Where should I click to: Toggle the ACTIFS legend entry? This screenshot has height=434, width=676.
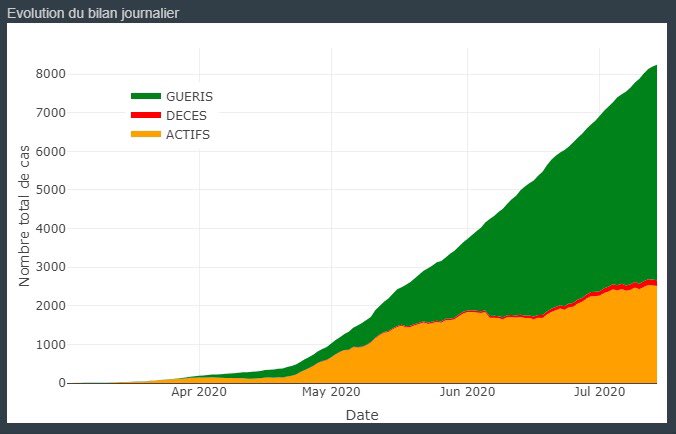[x=171, y=134]
